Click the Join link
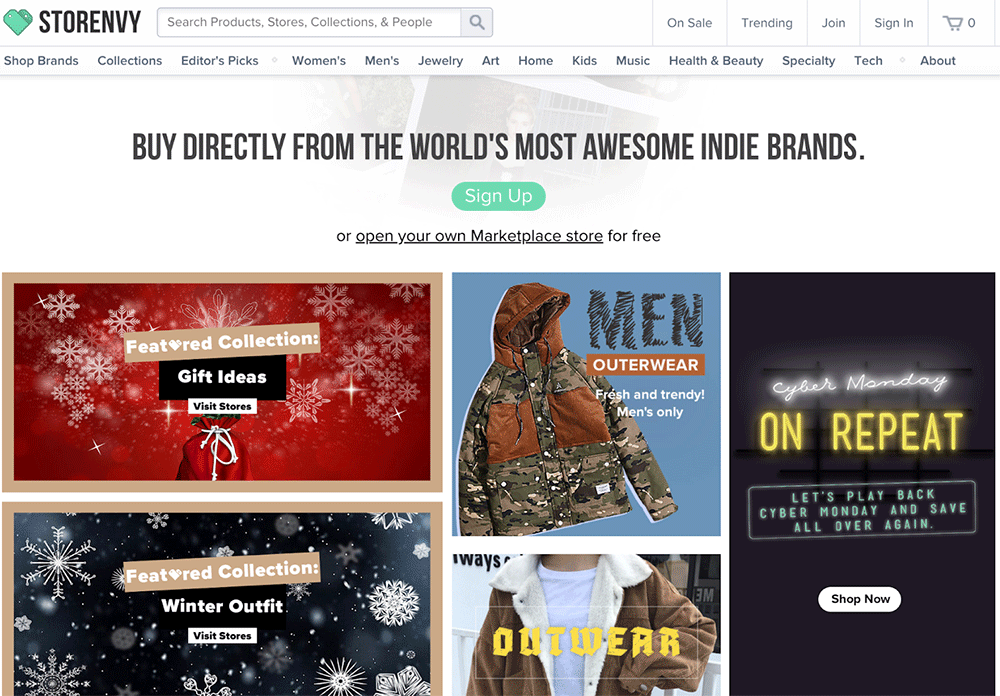 833,23
